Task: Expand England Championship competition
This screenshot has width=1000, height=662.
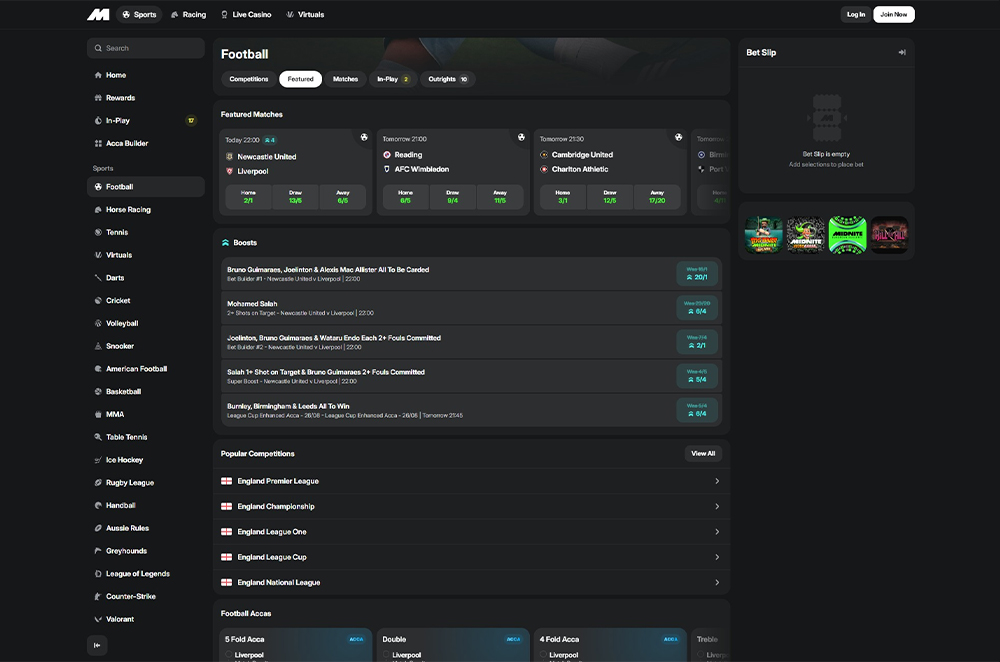Action: point(471,506)
